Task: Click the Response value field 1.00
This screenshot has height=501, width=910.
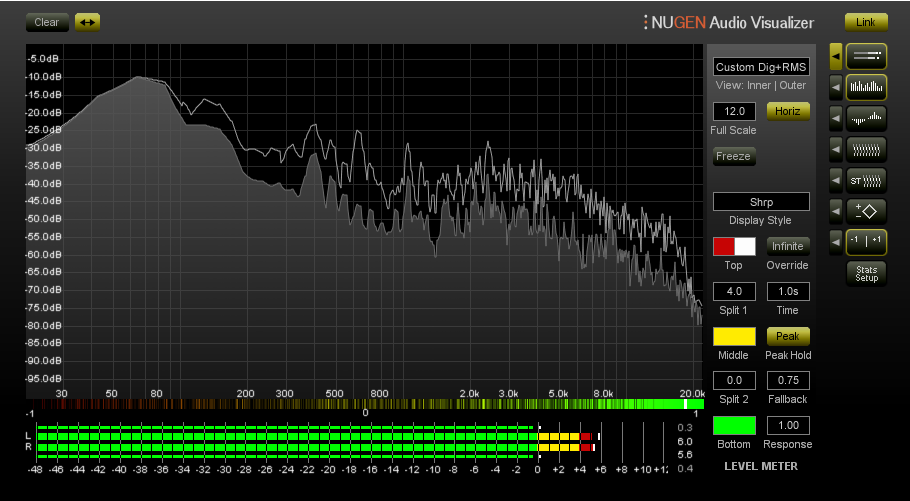Action: 788,426
